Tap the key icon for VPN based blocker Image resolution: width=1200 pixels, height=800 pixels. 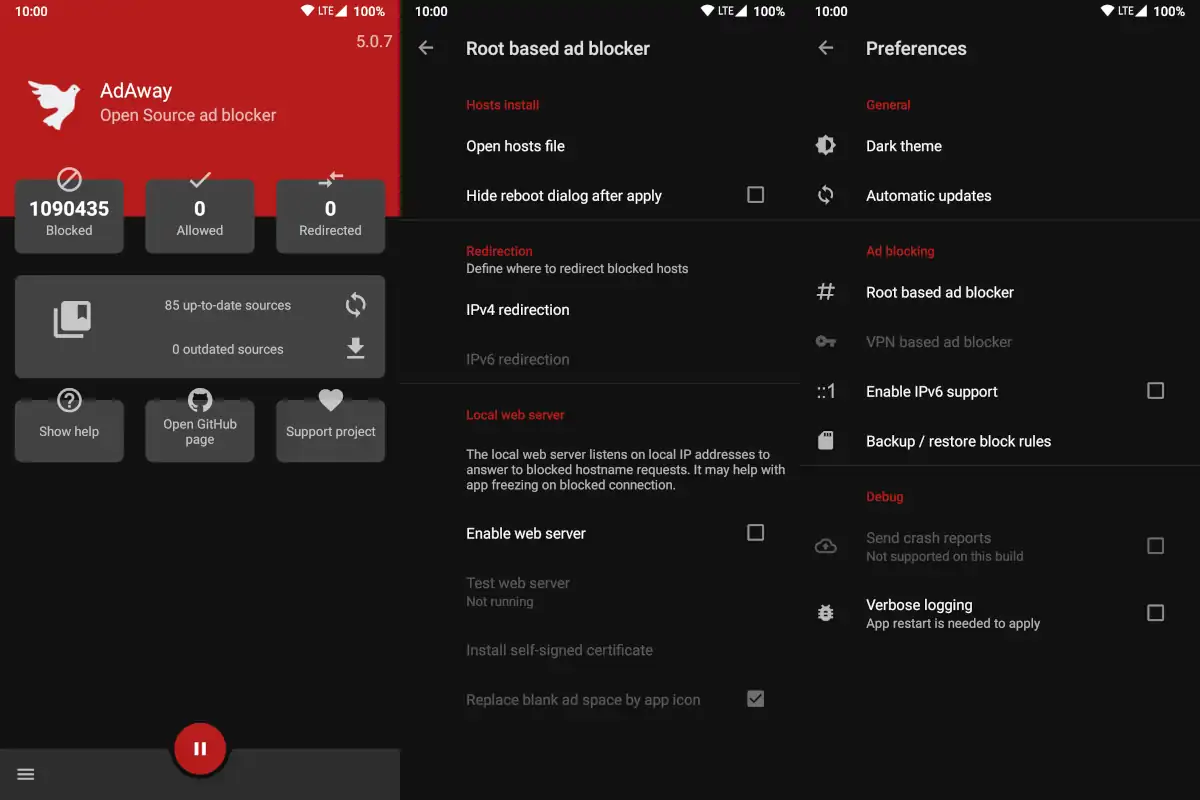tap(826, 341)
